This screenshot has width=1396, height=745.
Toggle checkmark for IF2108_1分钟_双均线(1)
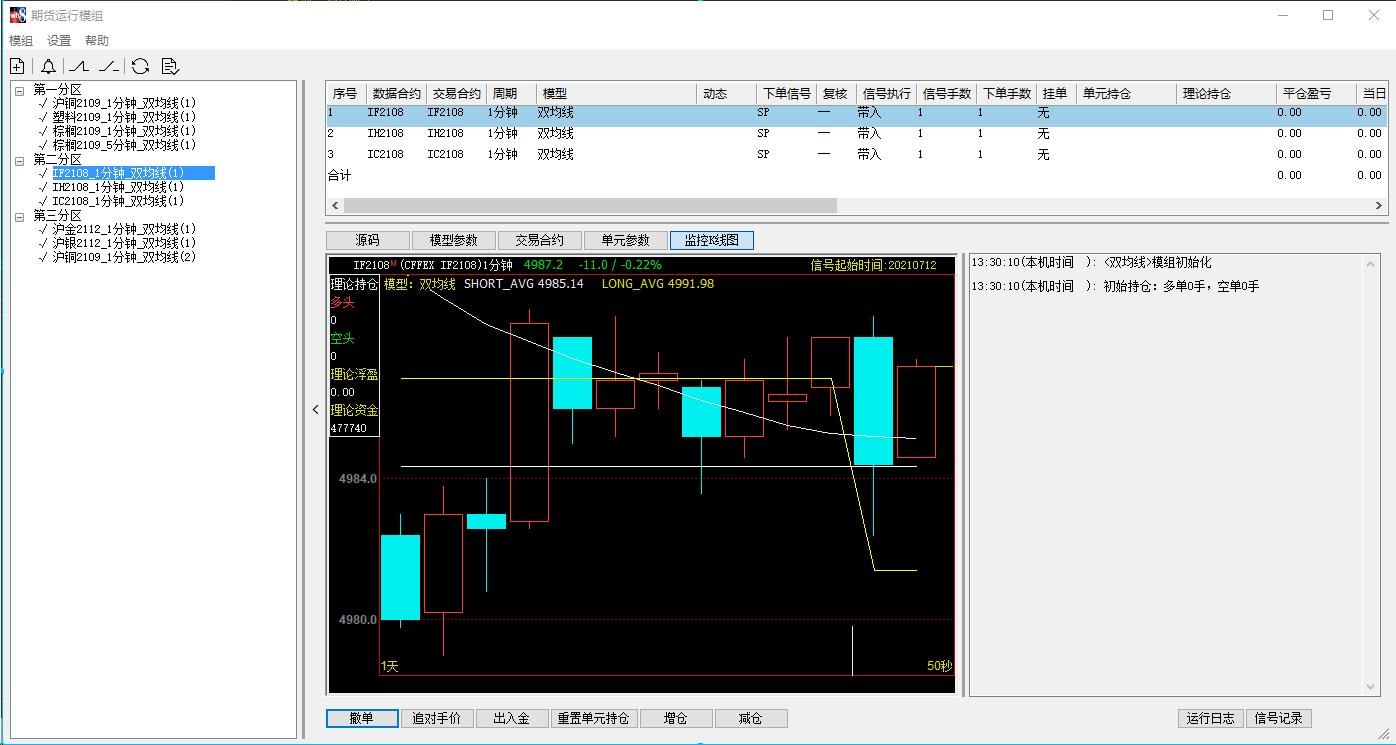43,173
